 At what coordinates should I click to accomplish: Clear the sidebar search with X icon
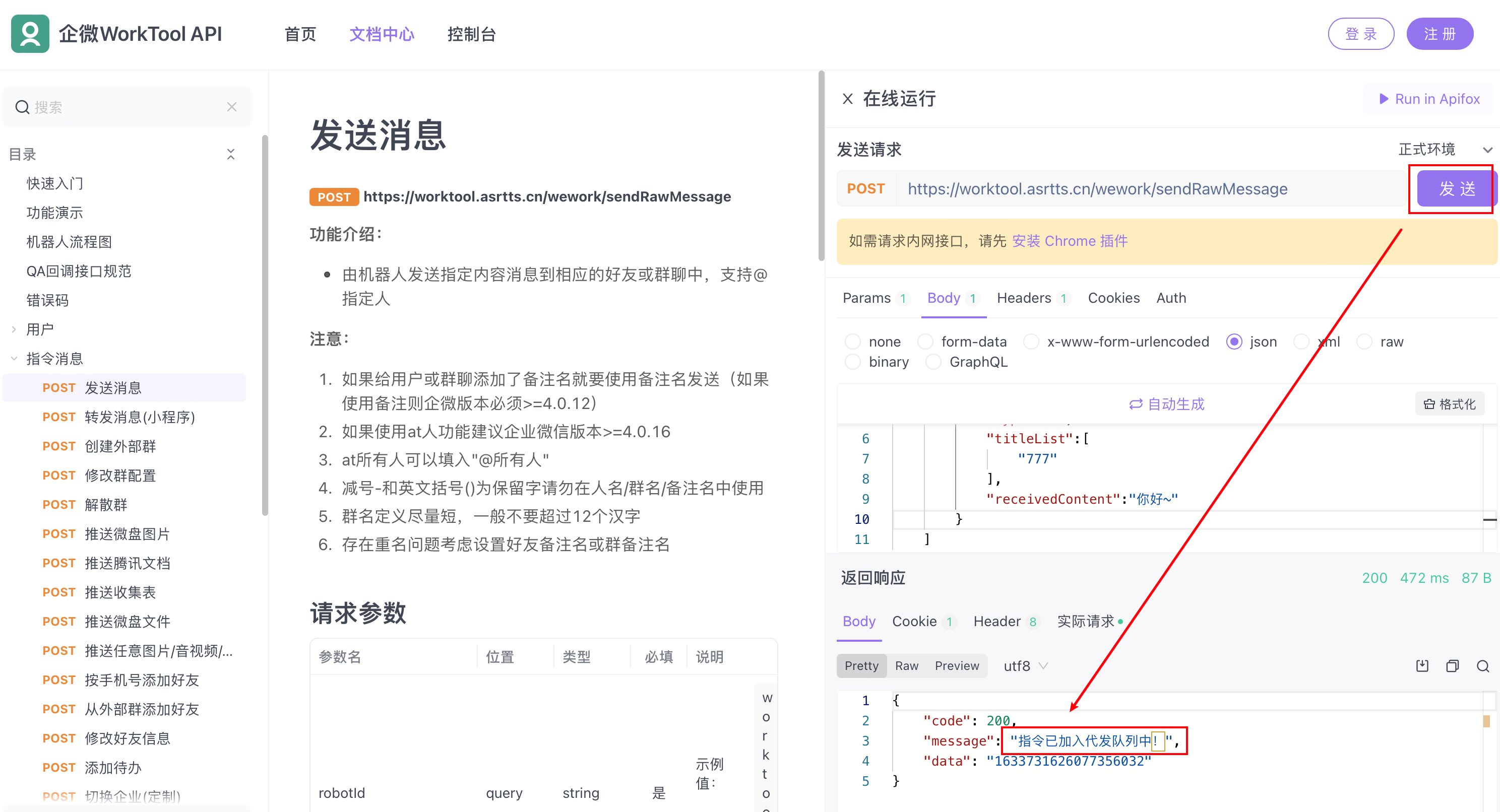(232, 107)
